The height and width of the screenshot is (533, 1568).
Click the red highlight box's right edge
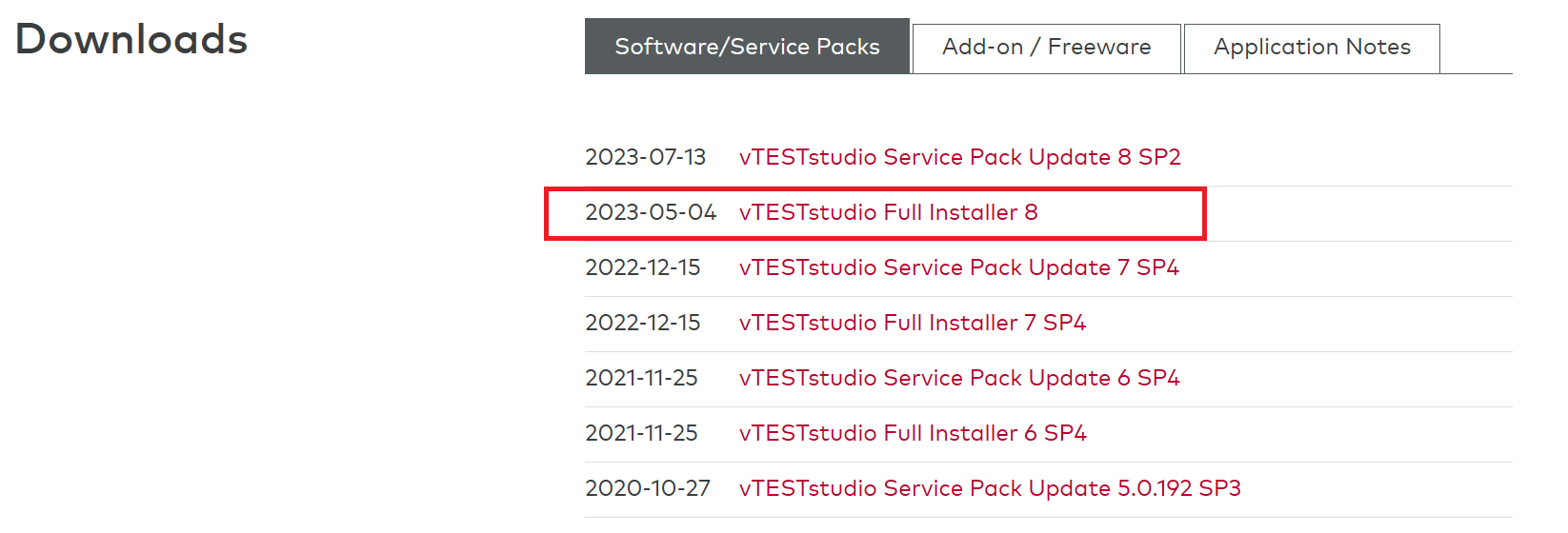(1204, 213)
